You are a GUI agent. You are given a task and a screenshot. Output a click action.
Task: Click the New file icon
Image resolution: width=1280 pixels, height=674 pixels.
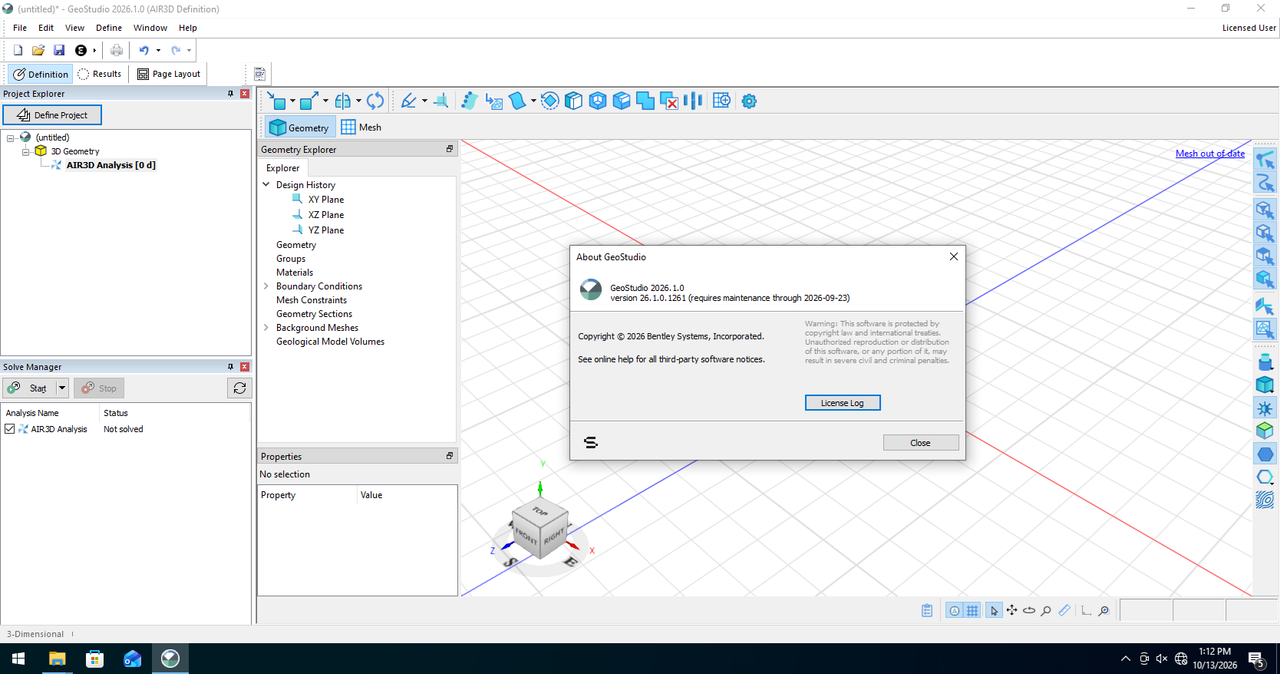(18, 50)
